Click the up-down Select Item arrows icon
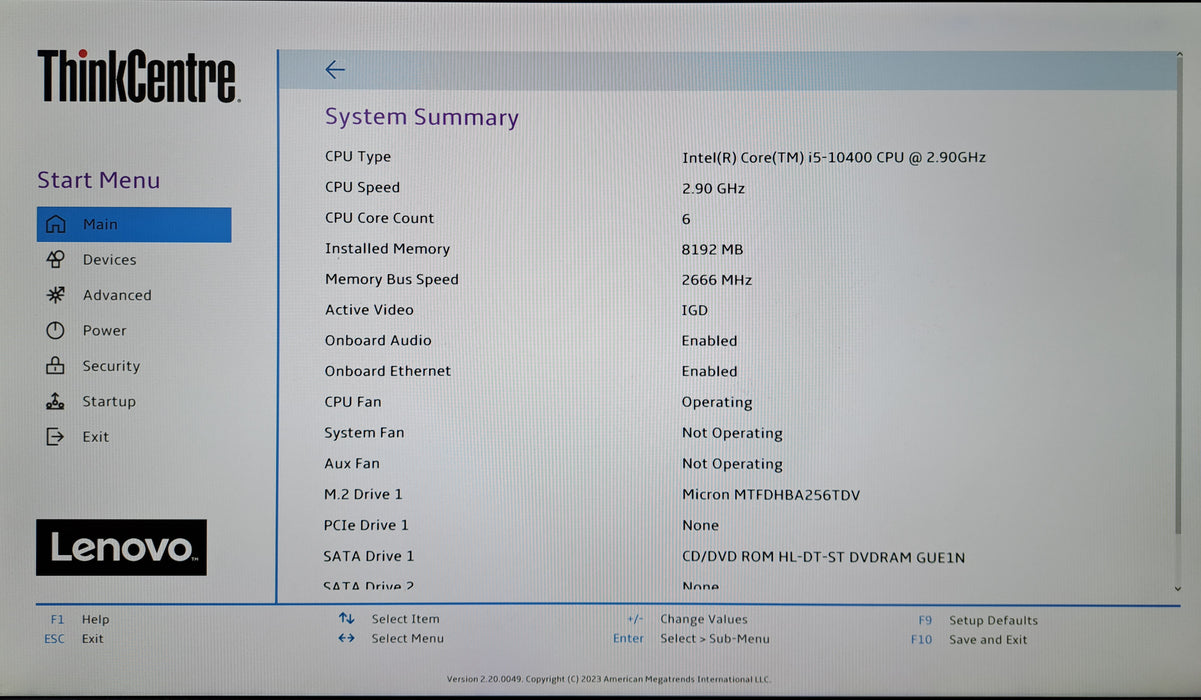This screenshot has height=700, width=1201. pyautogui.click(x=346, y=619)
